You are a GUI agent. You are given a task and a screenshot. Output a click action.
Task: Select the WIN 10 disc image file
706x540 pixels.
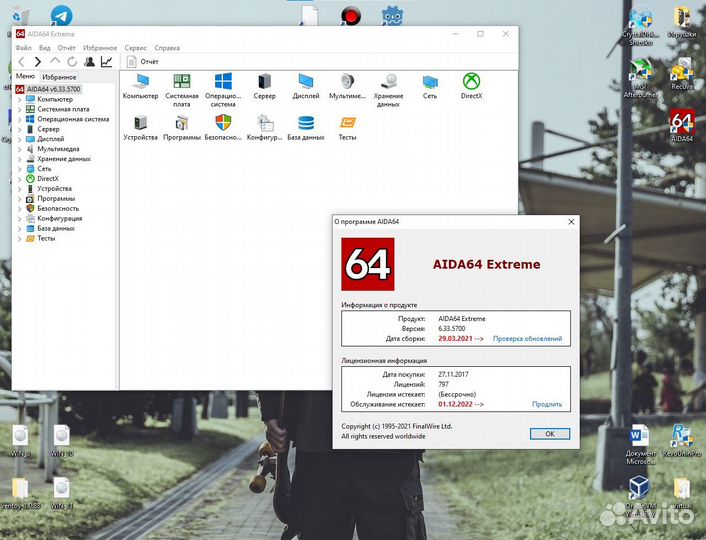tap(62, 441)
